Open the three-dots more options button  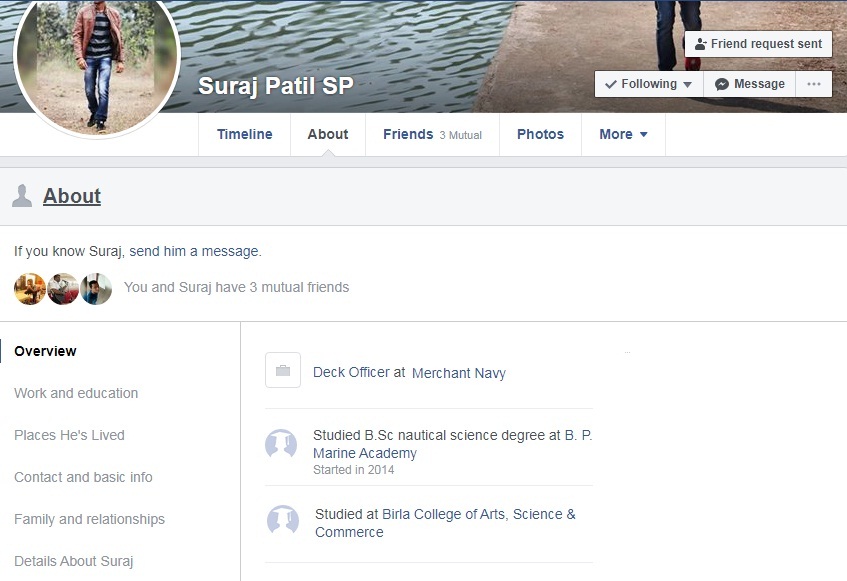point(814,84)
